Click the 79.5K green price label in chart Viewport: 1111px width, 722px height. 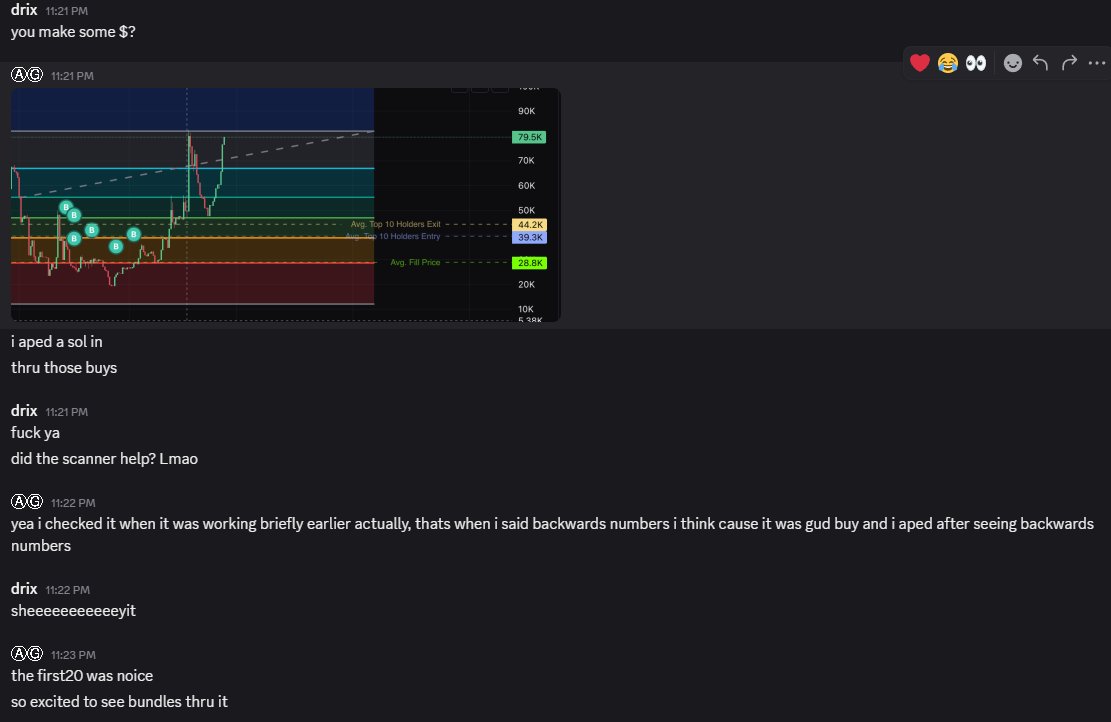pyautogui.click(x=529, y=137)
